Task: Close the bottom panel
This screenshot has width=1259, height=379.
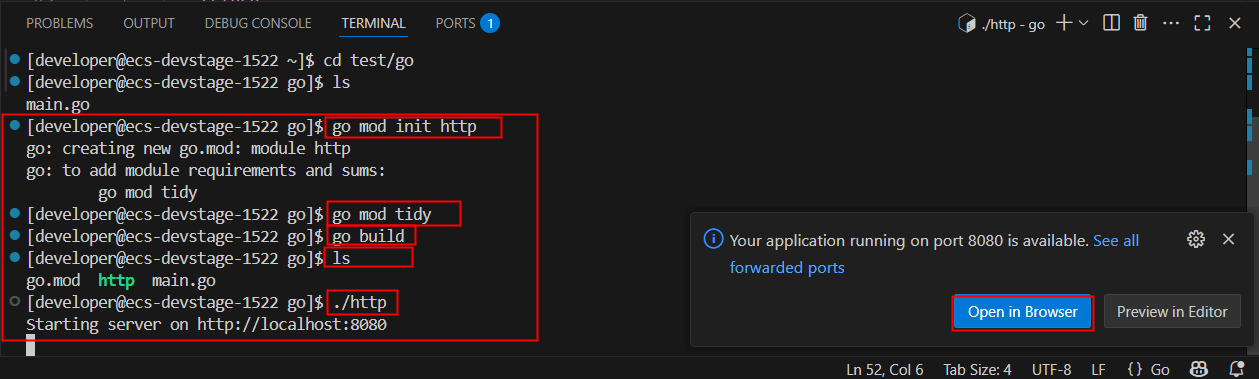Action: pyautogui.click(x=1234, y=23)
